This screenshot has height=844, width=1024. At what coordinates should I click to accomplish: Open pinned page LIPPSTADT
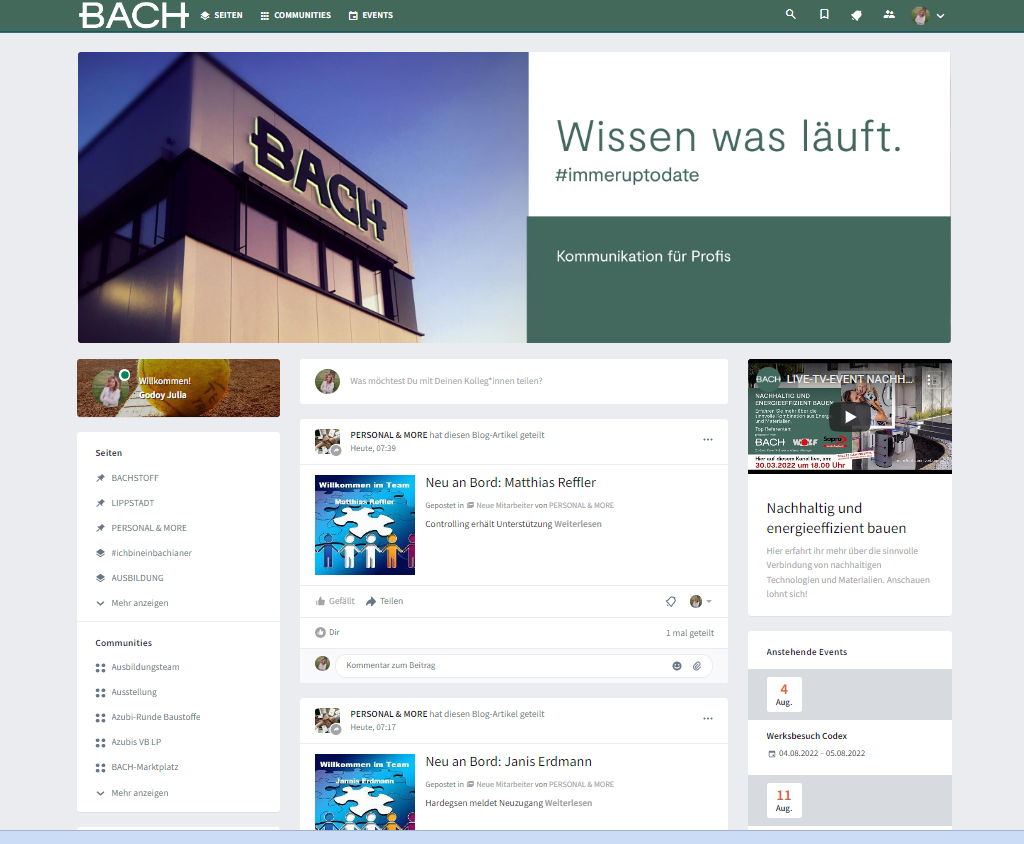133,503
